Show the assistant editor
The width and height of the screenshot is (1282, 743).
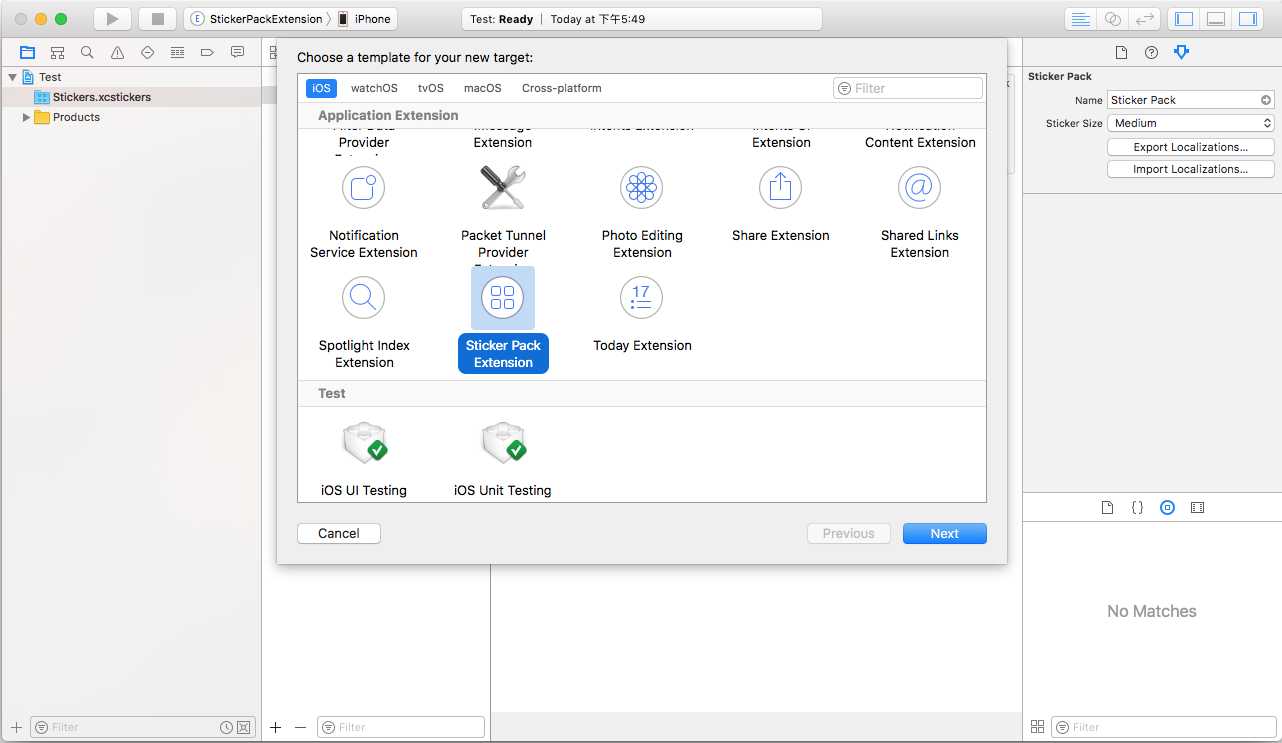pyautogui.click(x=1112, y=19)
